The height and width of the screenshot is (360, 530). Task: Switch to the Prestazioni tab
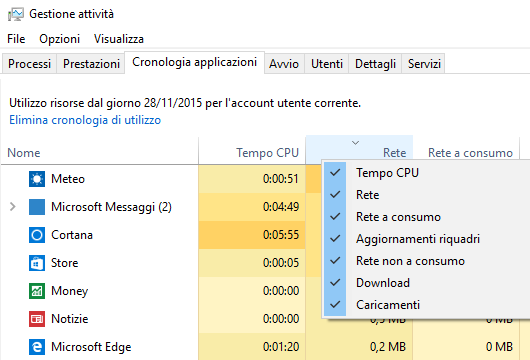pyautogui.click(x=91, y=64)
